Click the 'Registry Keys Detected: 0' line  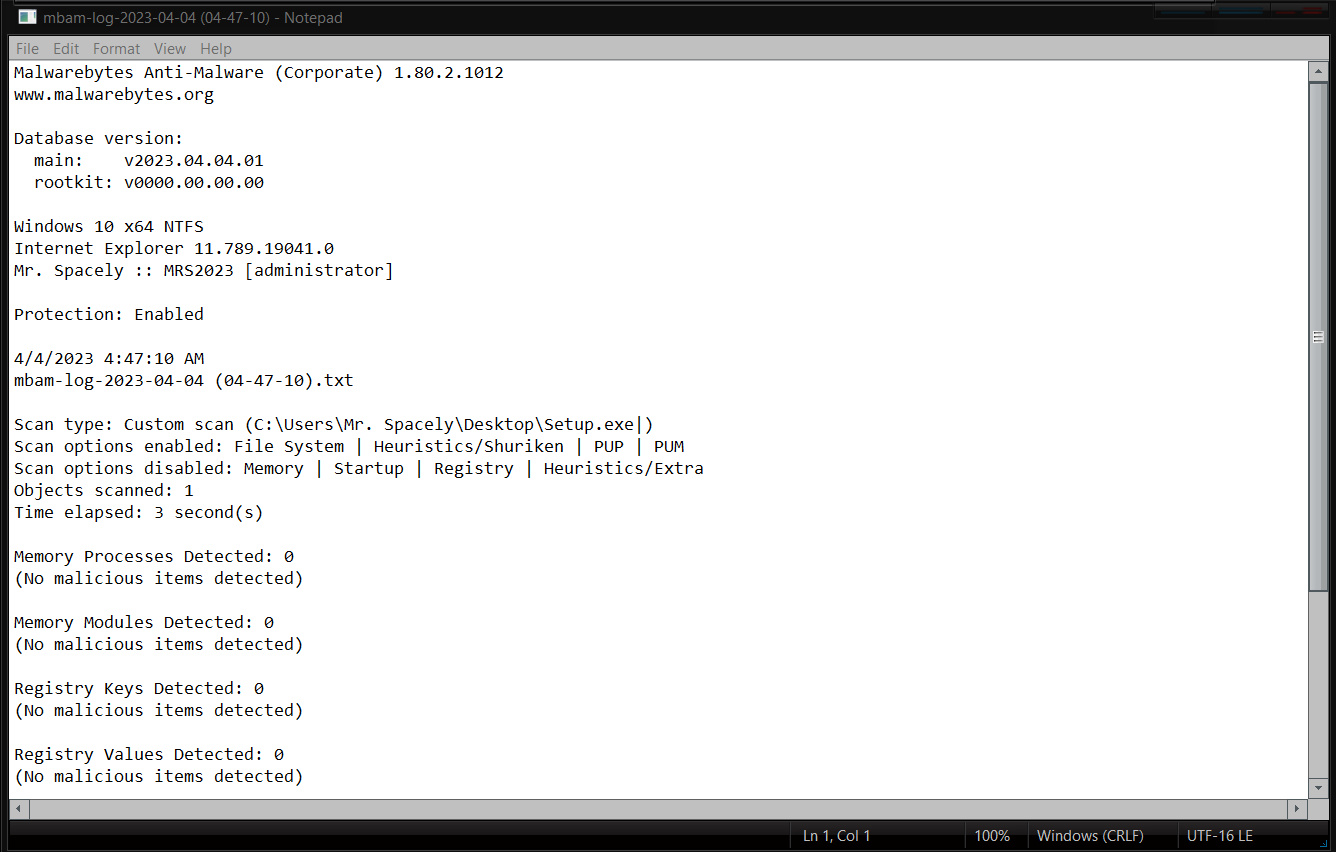[x=139, y=689]
